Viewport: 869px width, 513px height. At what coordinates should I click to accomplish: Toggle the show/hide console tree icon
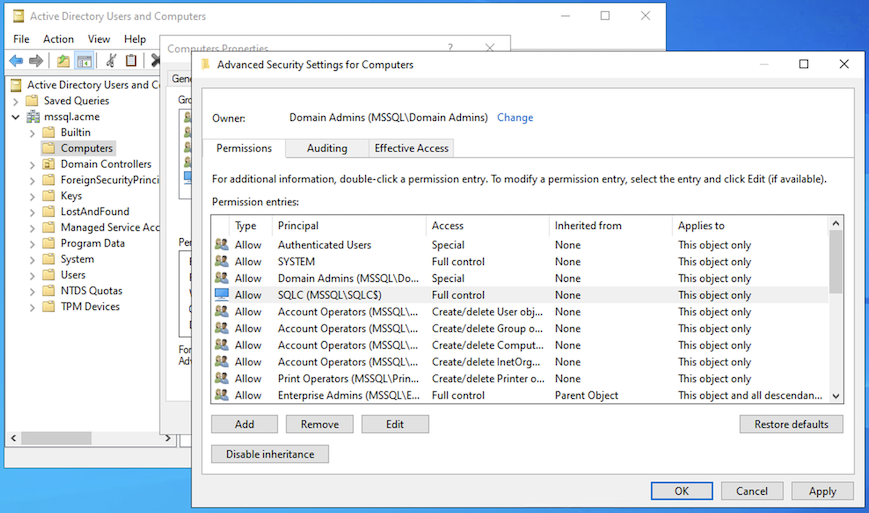pyautogui.click(x=84, y=60)
